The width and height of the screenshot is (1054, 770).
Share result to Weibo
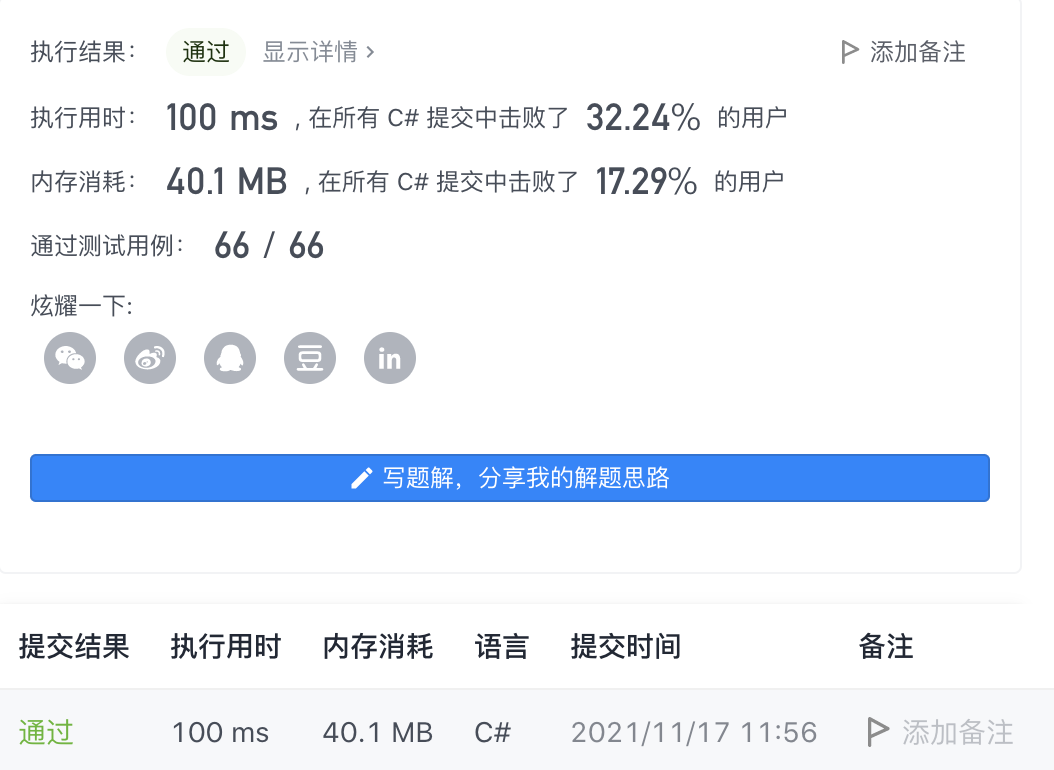[x=150, y=358]
